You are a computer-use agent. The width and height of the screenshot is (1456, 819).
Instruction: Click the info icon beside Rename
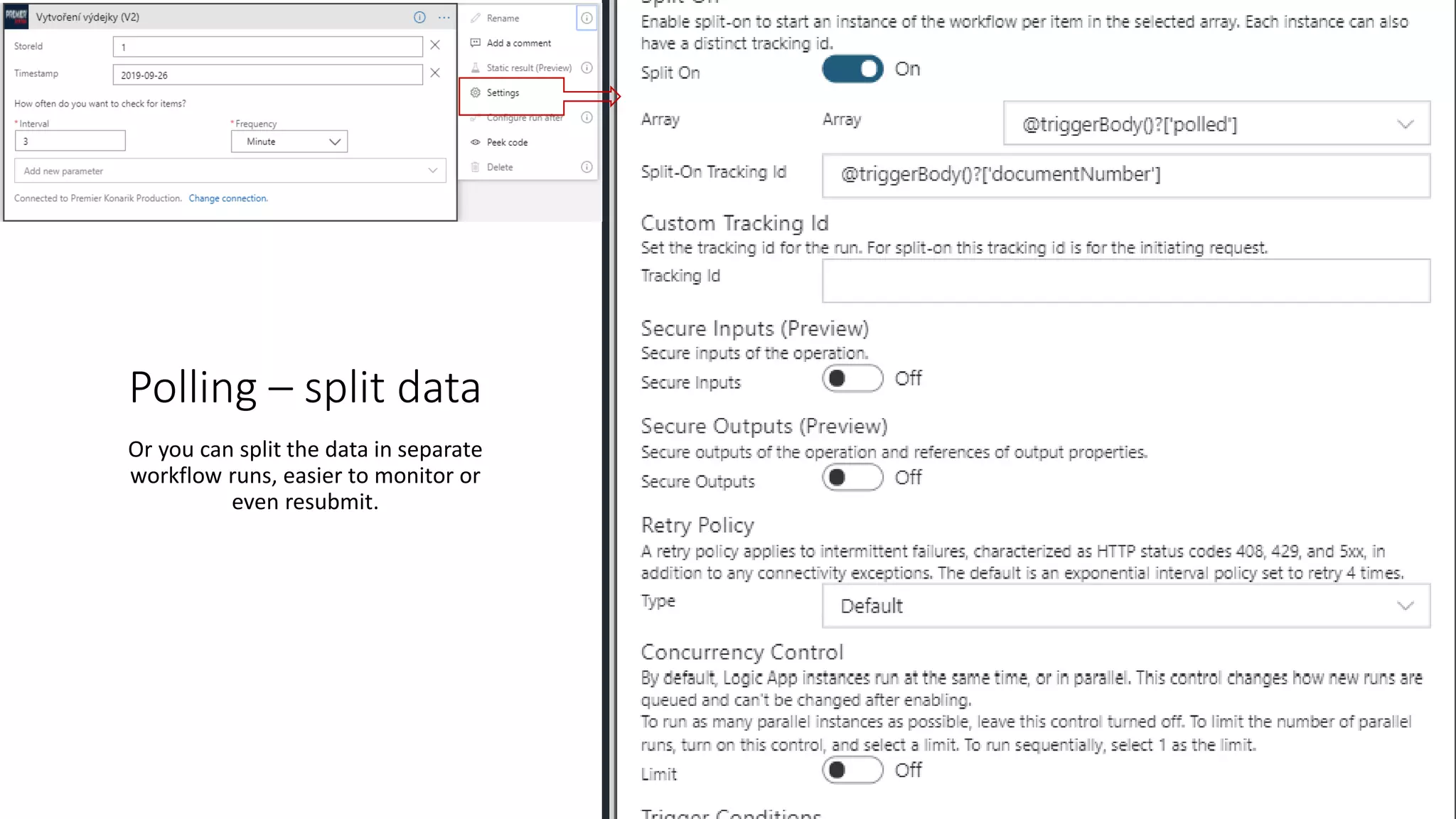pyautogui.click(x=587, y=18)
